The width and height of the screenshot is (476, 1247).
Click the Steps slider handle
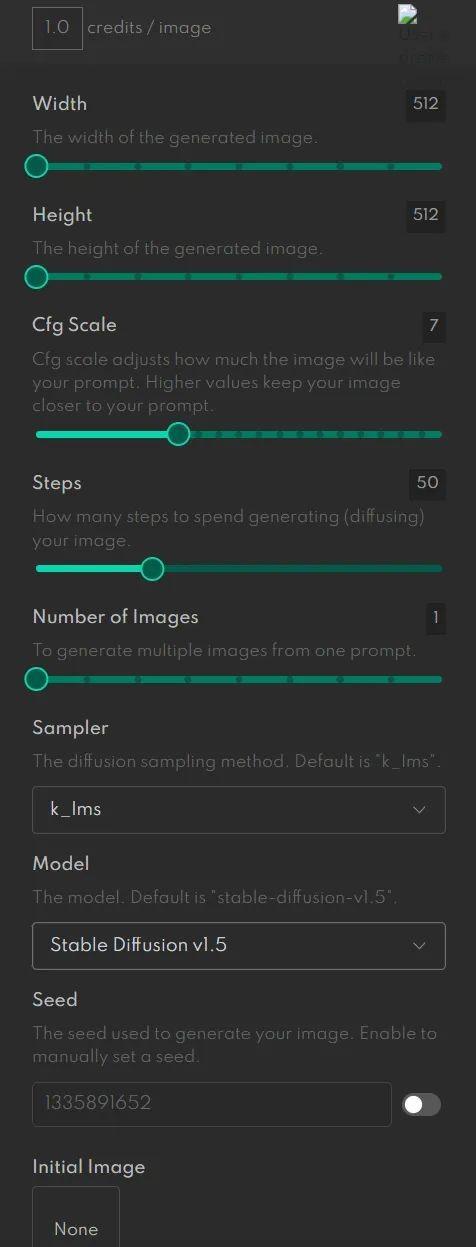pyautogui.click(x=152, y=569)
